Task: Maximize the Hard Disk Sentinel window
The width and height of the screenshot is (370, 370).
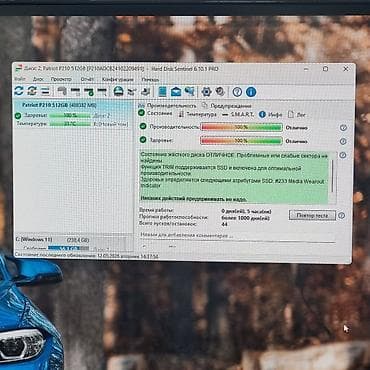Action: point(326,69)
